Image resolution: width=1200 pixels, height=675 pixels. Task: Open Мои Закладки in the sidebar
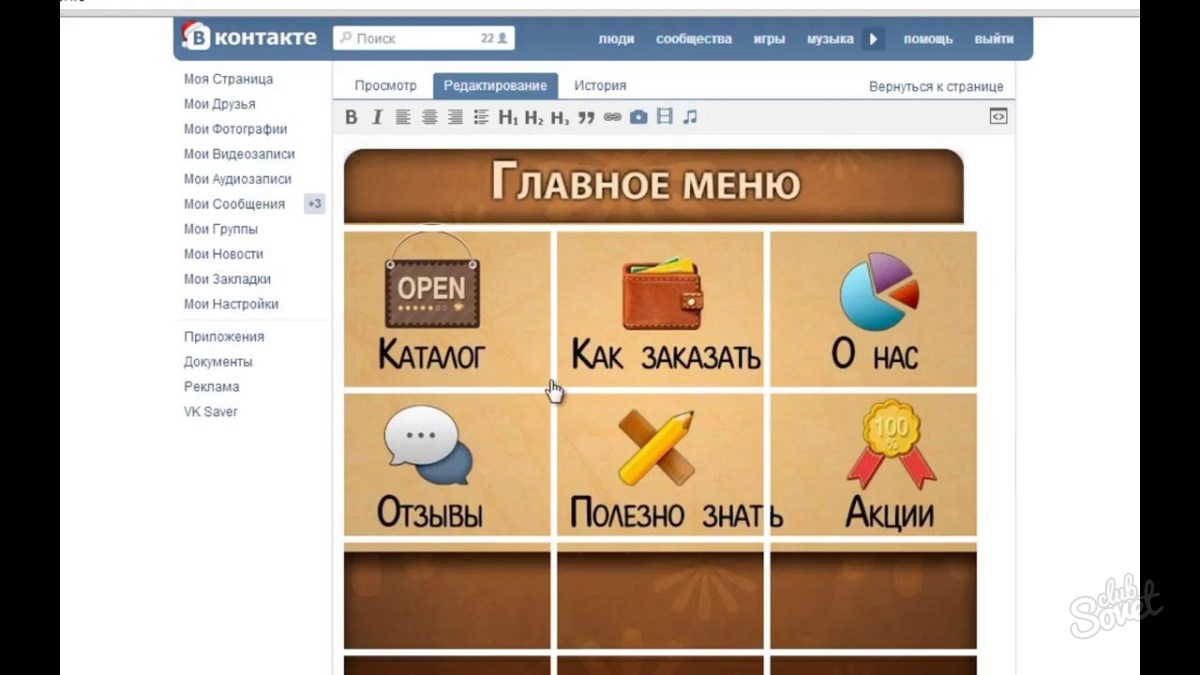(227, 279)
